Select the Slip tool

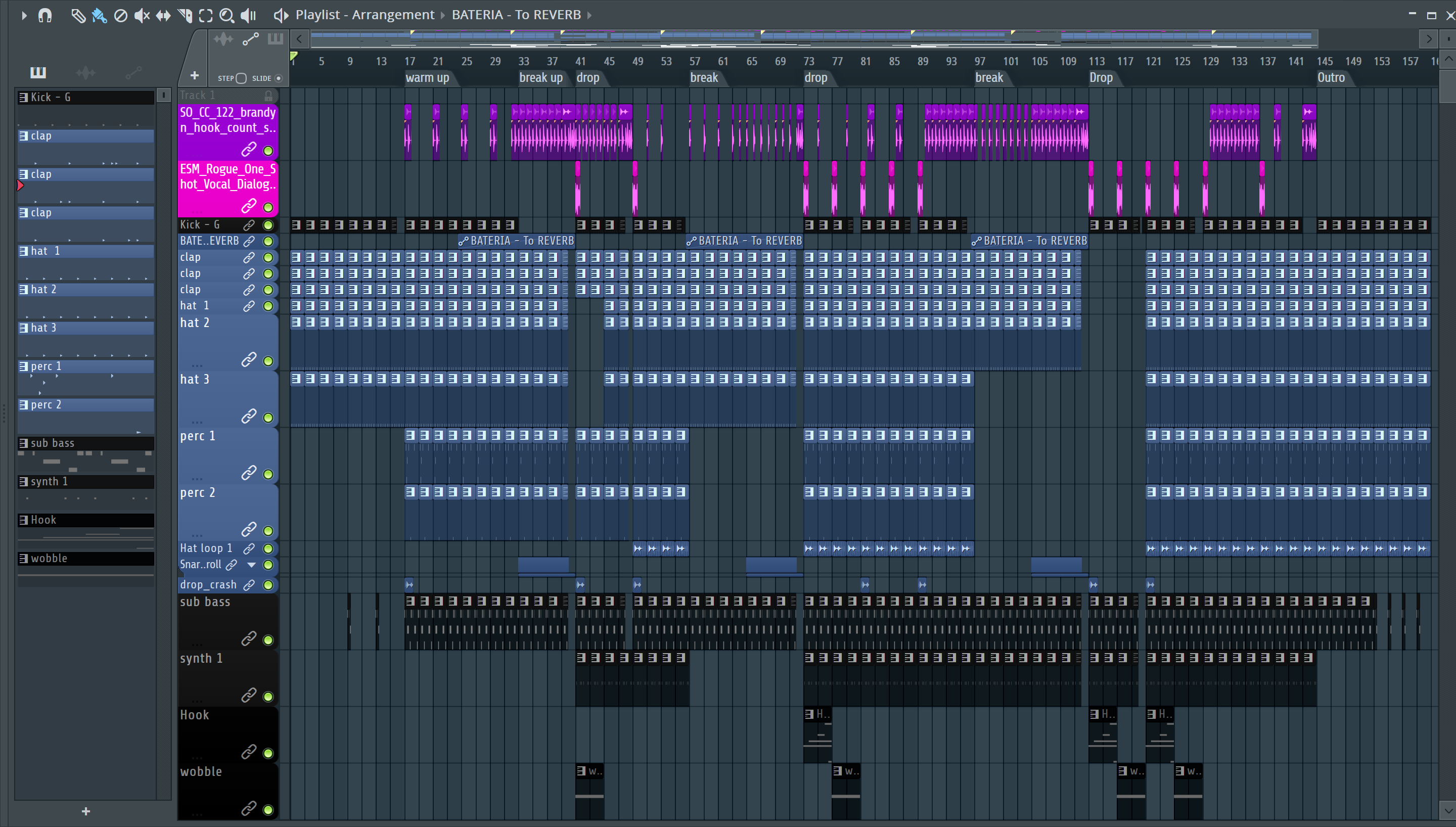[x=163, y=15]
